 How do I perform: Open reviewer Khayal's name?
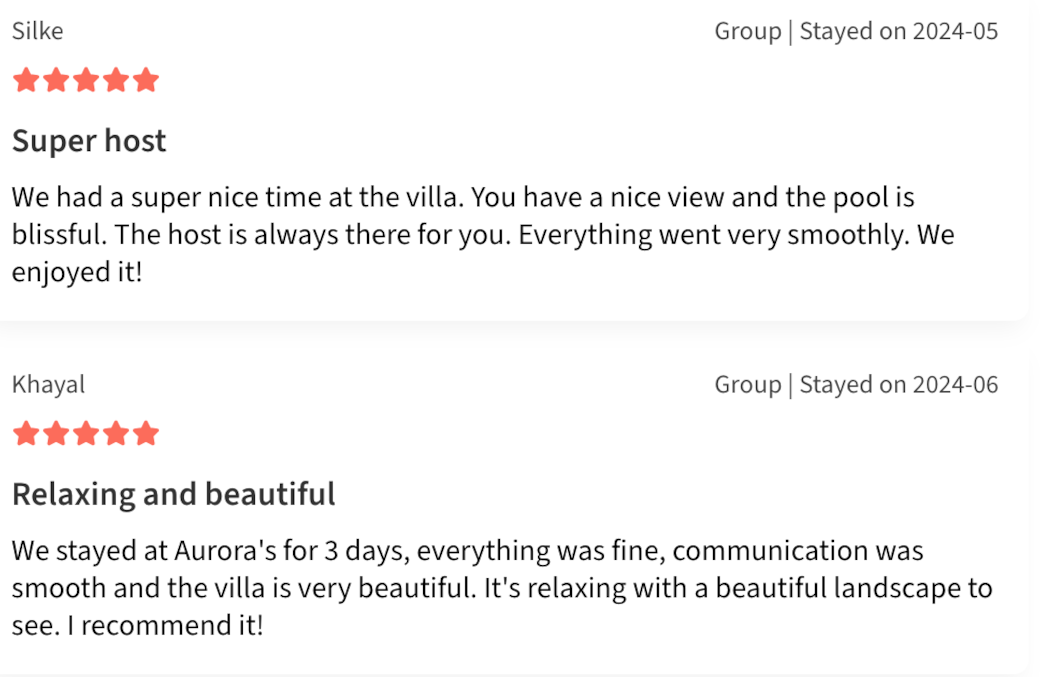48,385
